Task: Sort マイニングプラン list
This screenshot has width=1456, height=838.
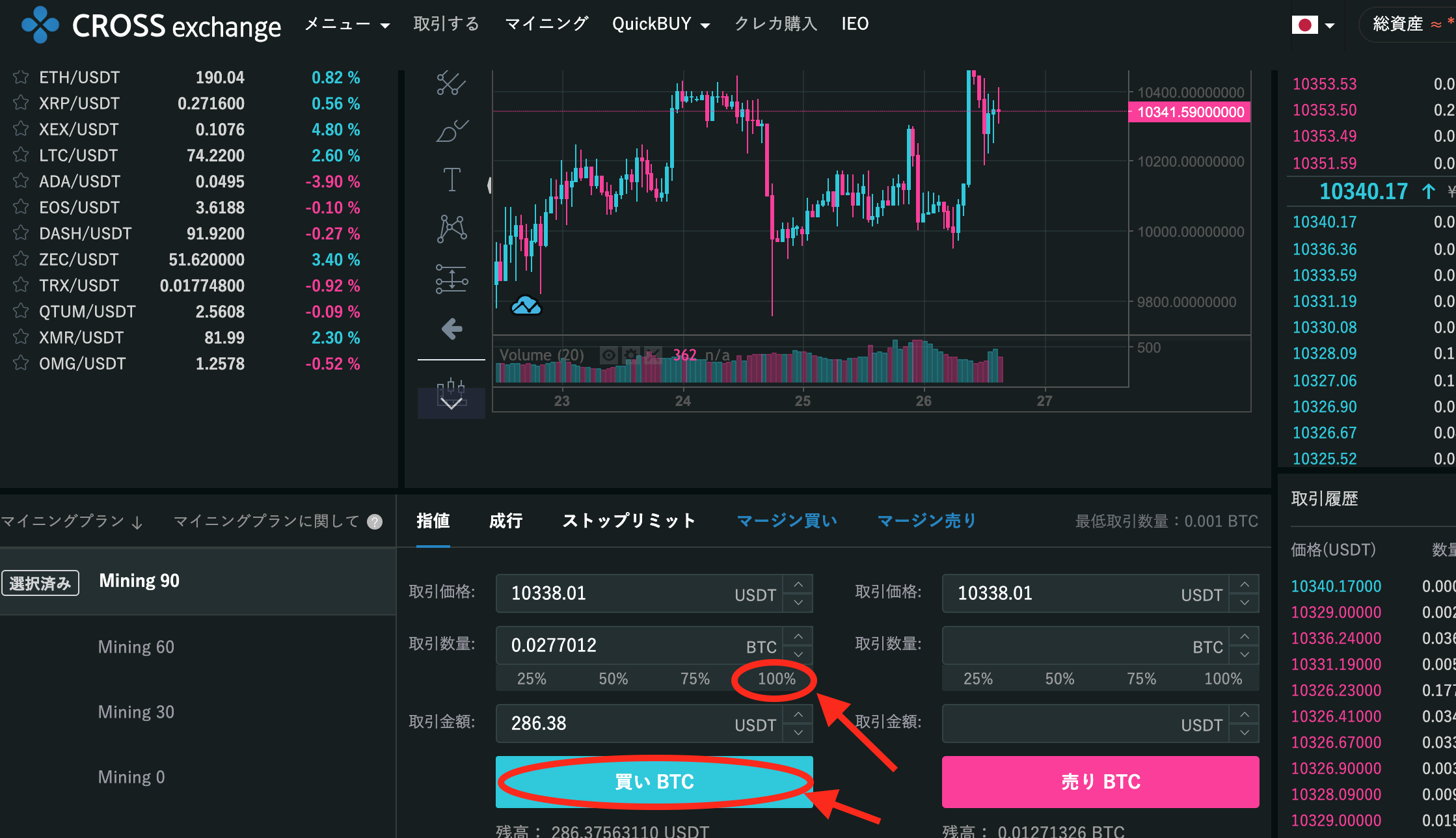Action: (x=72, y=521)
